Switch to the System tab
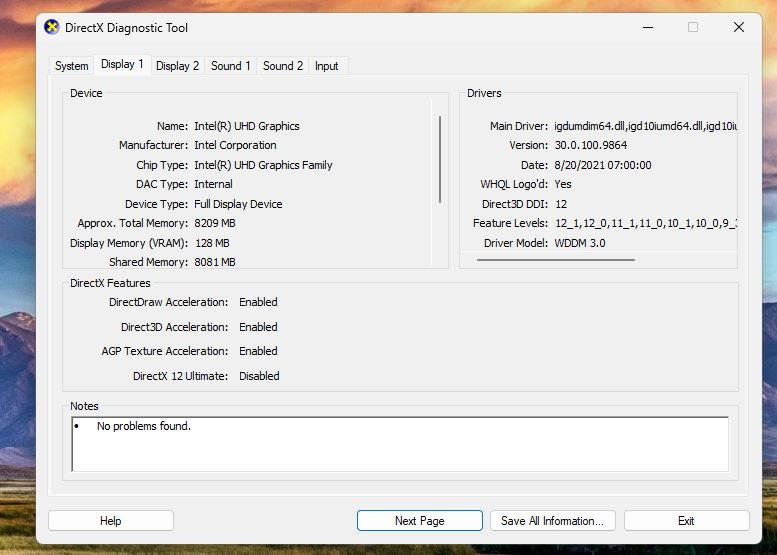Screen dimensions: 777x555 pos(71,66)
